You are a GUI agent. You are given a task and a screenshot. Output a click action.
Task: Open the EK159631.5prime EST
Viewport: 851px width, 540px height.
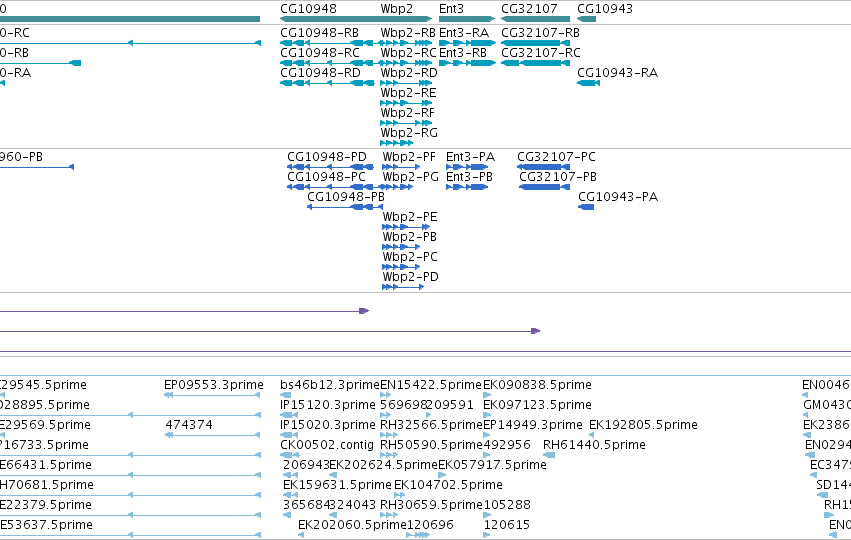tap(337, 485)
